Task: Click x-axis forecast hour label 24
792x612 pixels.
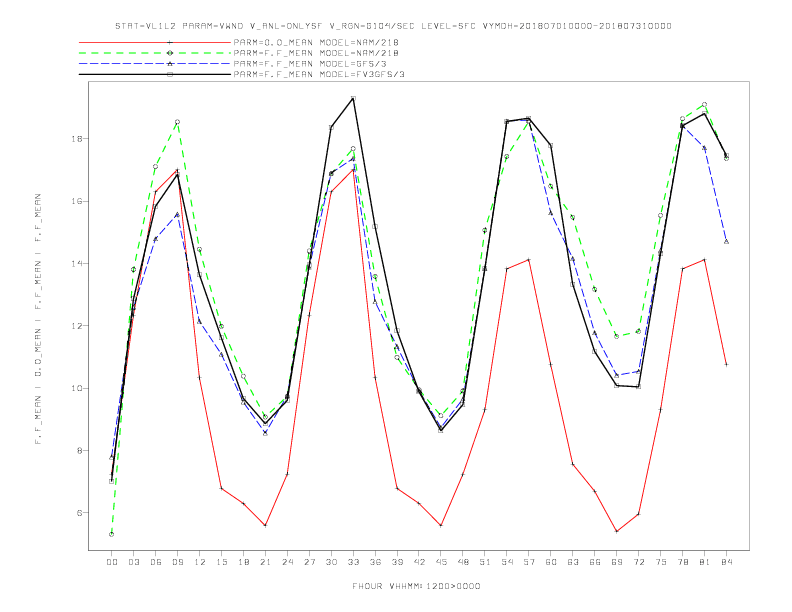Action: tap(287, 562)
